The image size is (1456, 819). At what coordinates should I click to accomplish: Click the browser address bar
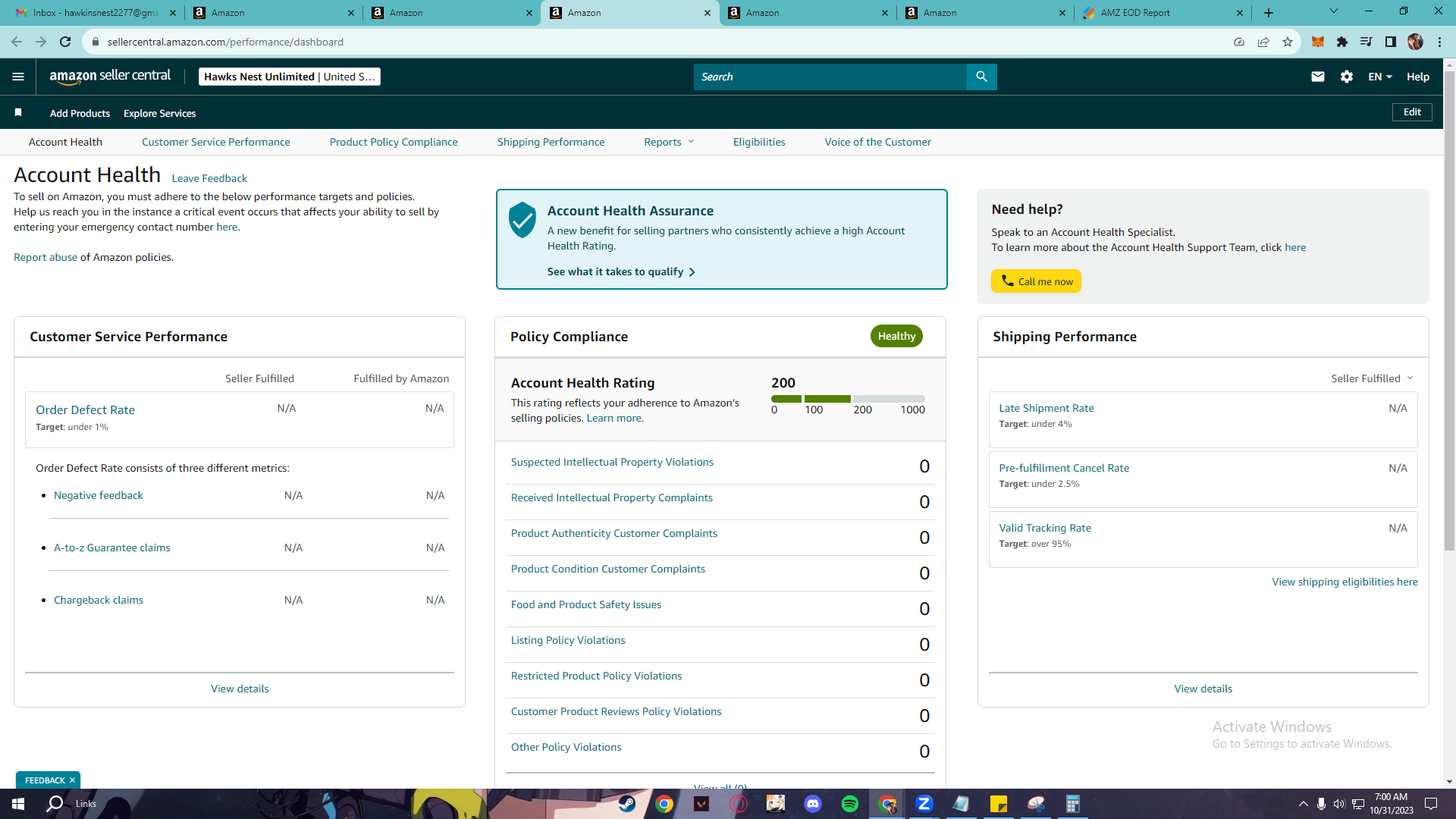(660, 42)
